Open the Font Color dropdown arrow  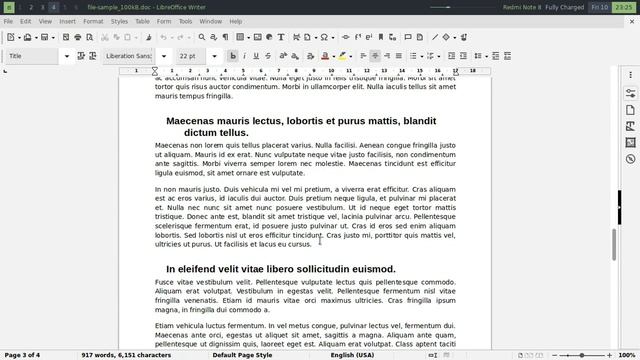coord(333,56)
